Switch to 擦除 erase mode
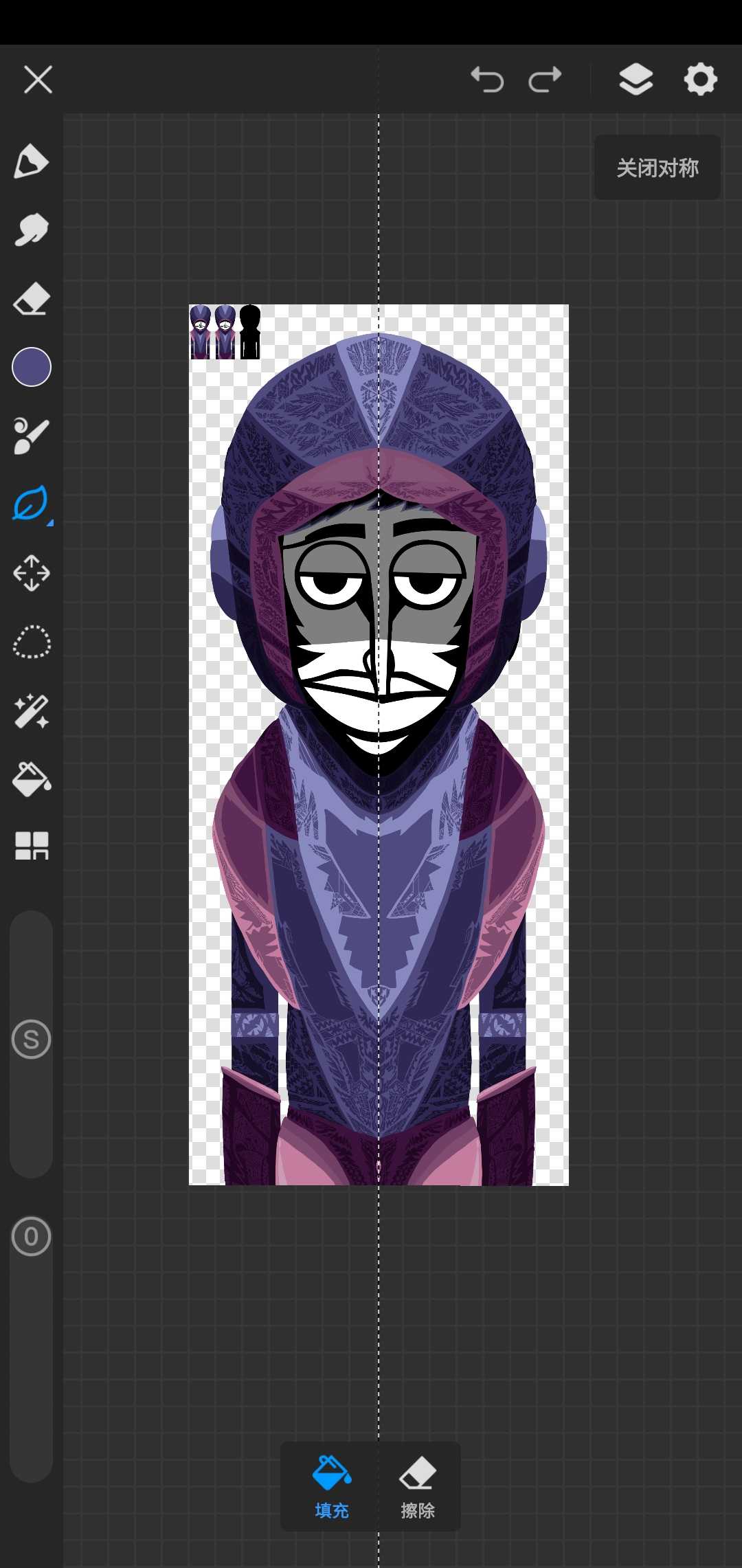Viewport: 742px width, 1568px height. pyautogui.click(x=418, y=1488)
